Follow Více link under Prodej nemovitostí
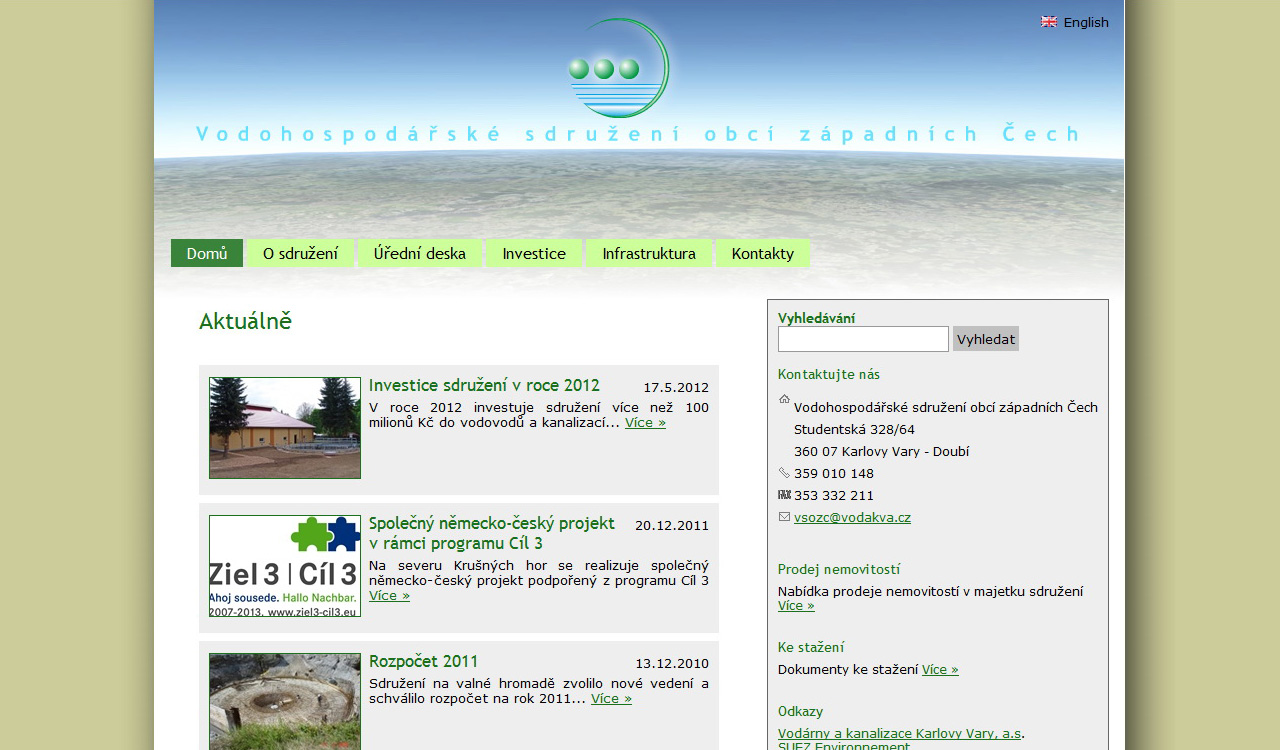This screenshot has height=750, width=1280. tap(796, 606)
